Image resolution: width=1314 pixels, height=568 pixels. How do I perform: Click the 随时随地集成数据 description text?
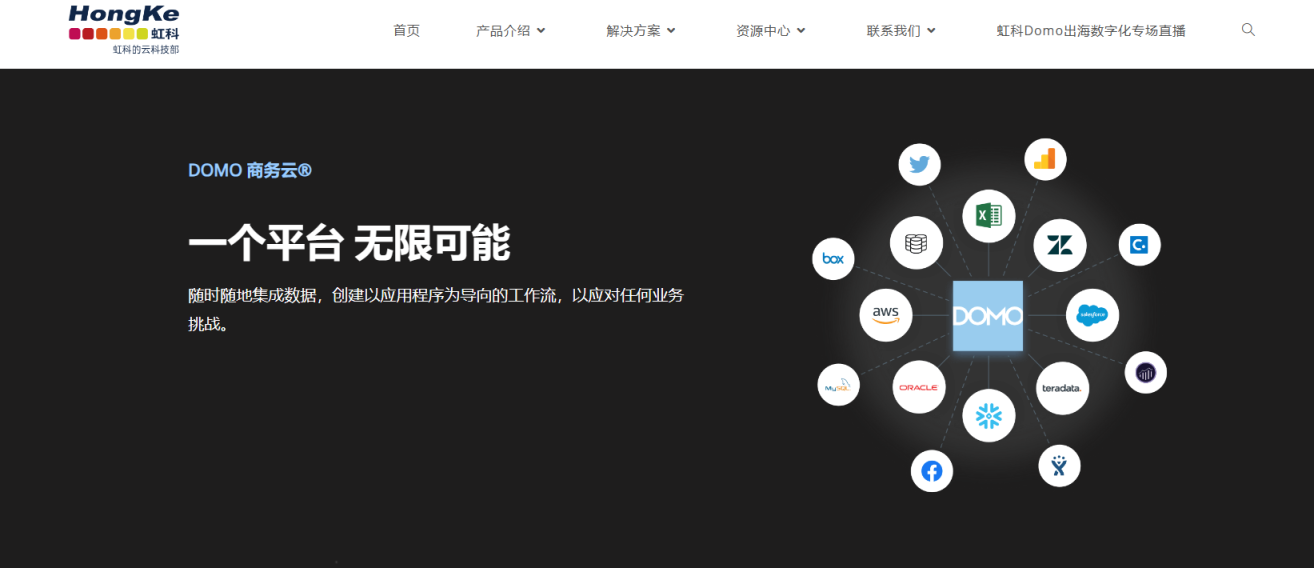pos(436,309)
